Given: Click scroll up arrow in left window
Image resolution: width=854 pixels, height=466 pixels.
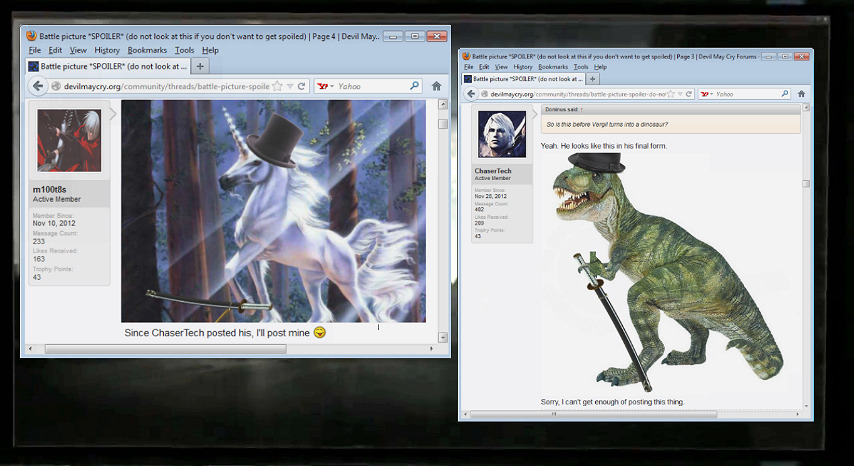Looking at the screenshot, I should [x=443, y=105].
